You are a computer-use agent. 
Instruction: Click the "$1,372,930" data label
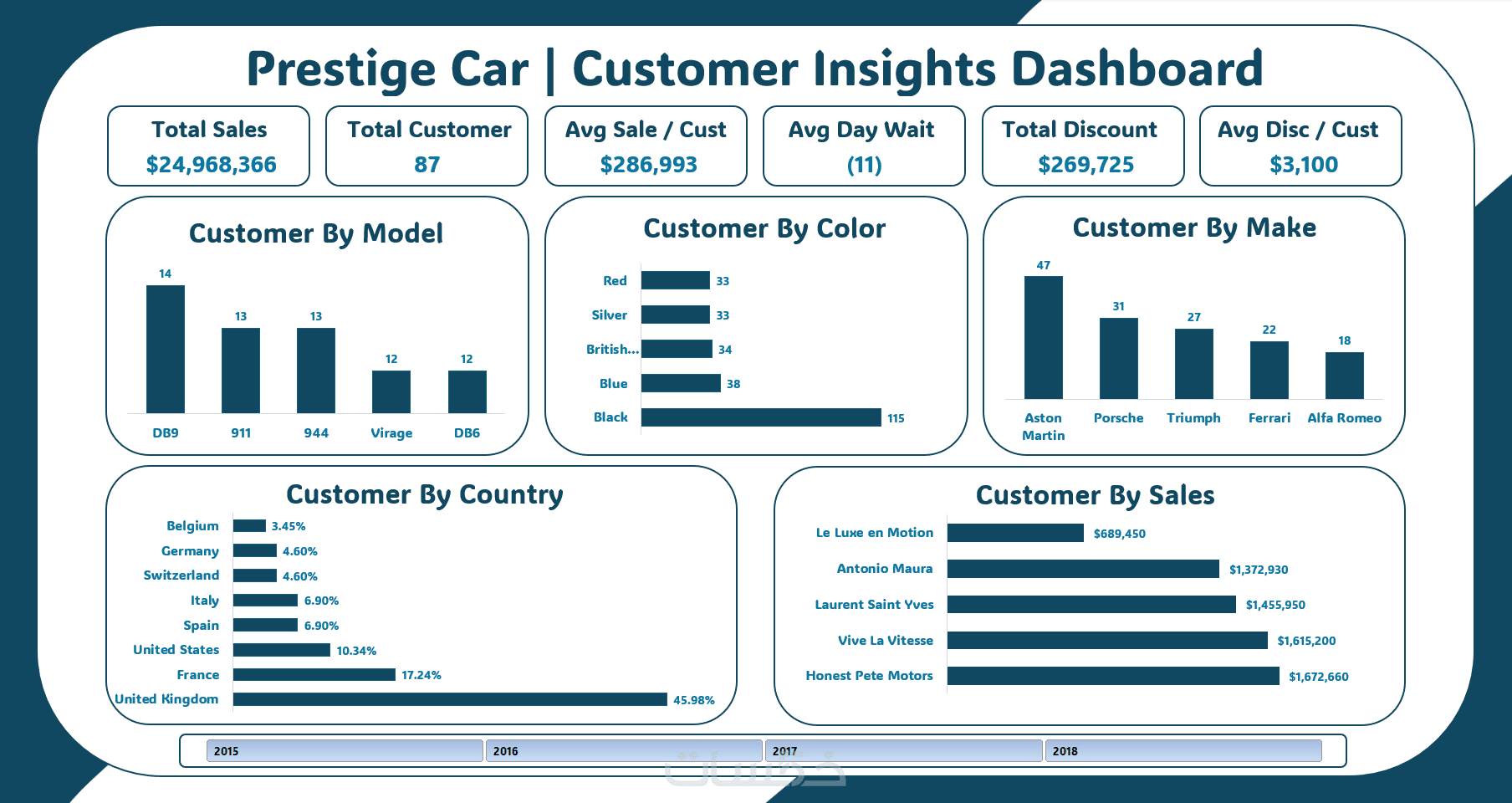point(1259,570)
